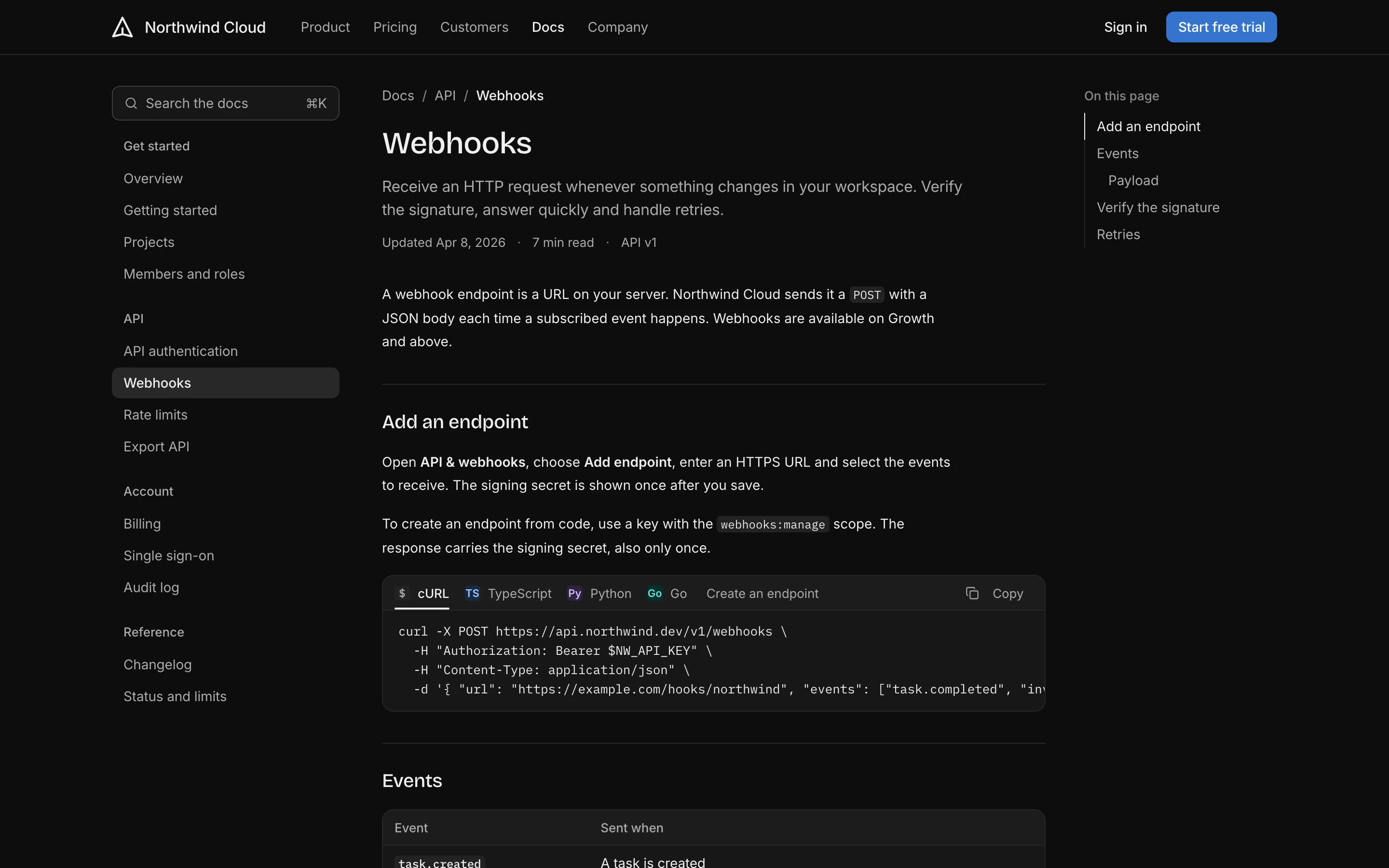Viewport: 1389px width, 868px height.
Task: Open Export API in the sidebar
Action: (226, 447)
